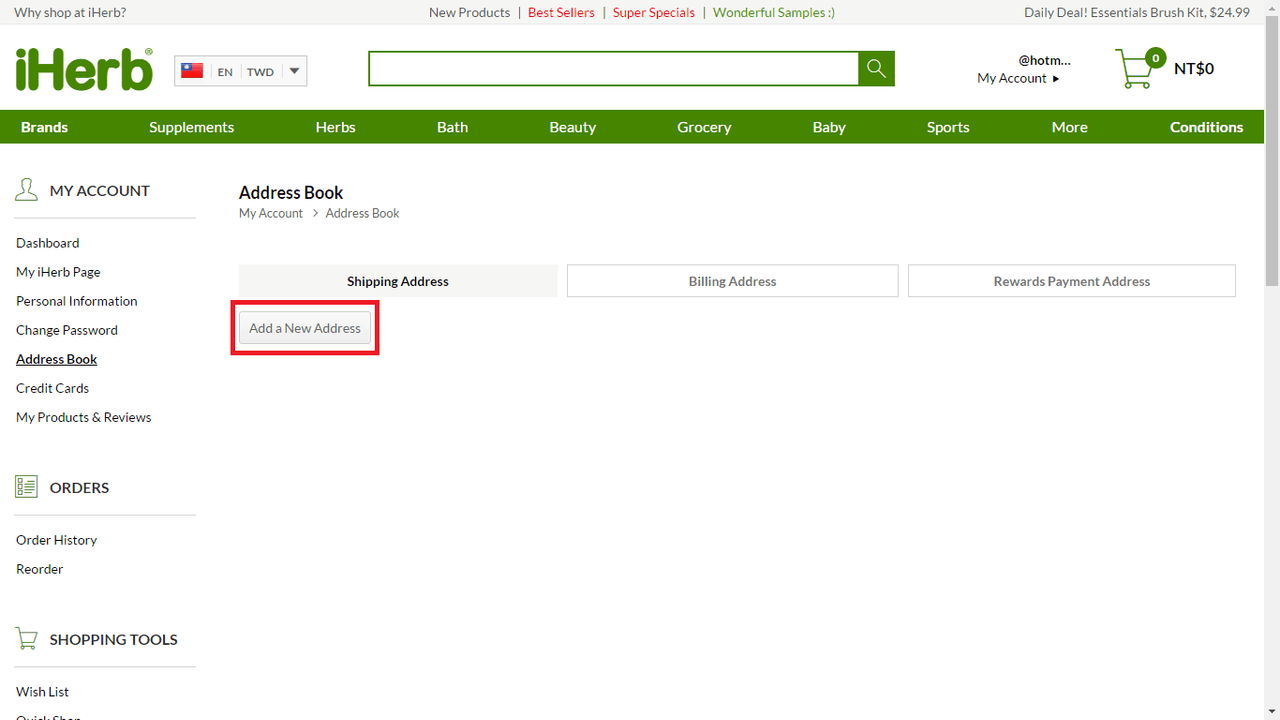1280x720 pixels.
Task: Open the New Products link
Action: [x=469, y=13]
